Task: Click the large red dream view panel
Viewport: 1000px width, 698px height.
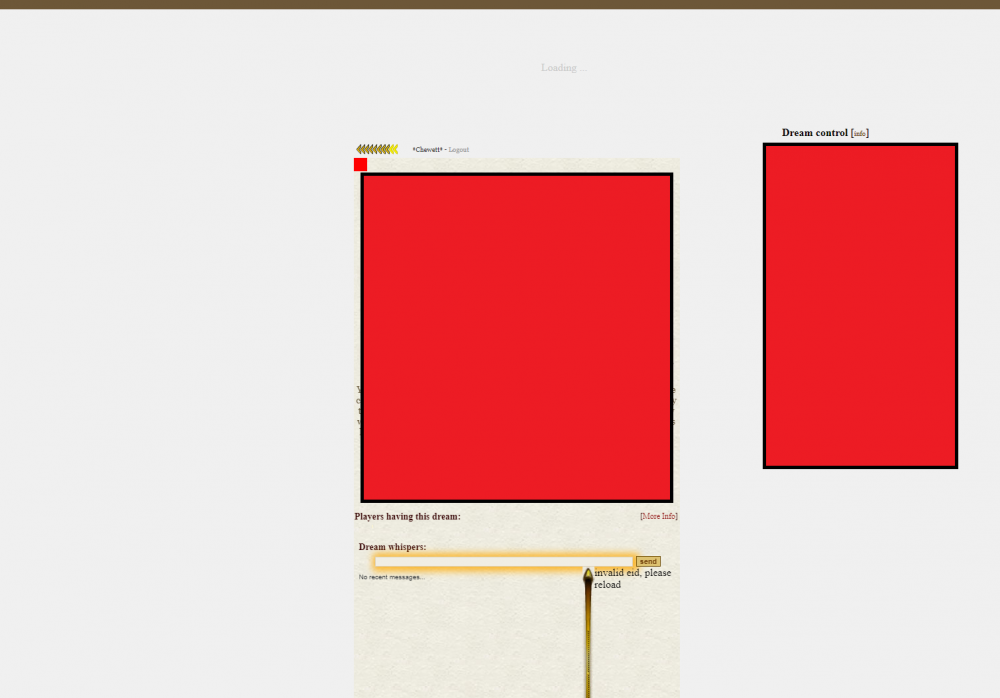Action: point(516,337)
